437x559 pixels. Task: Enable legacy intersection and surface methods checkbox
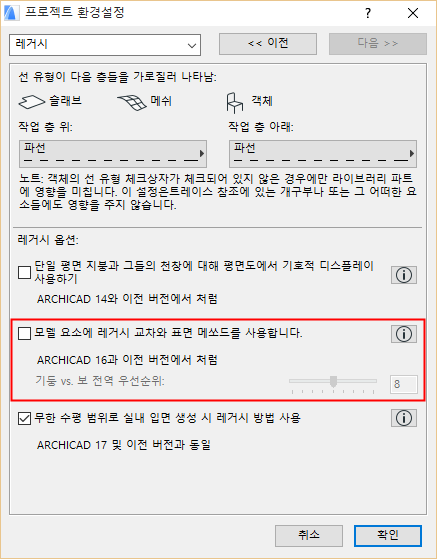(24, 334)
